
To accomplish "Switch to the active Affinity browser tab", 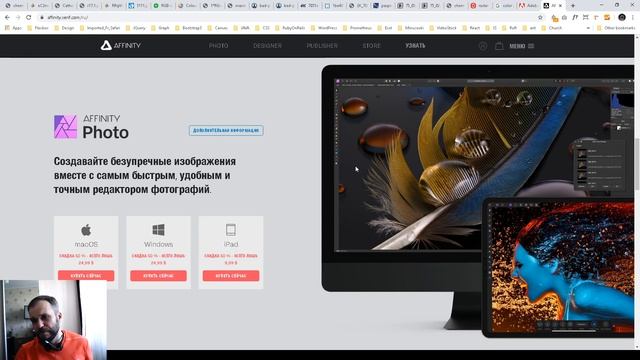I will tap(553, 6).
